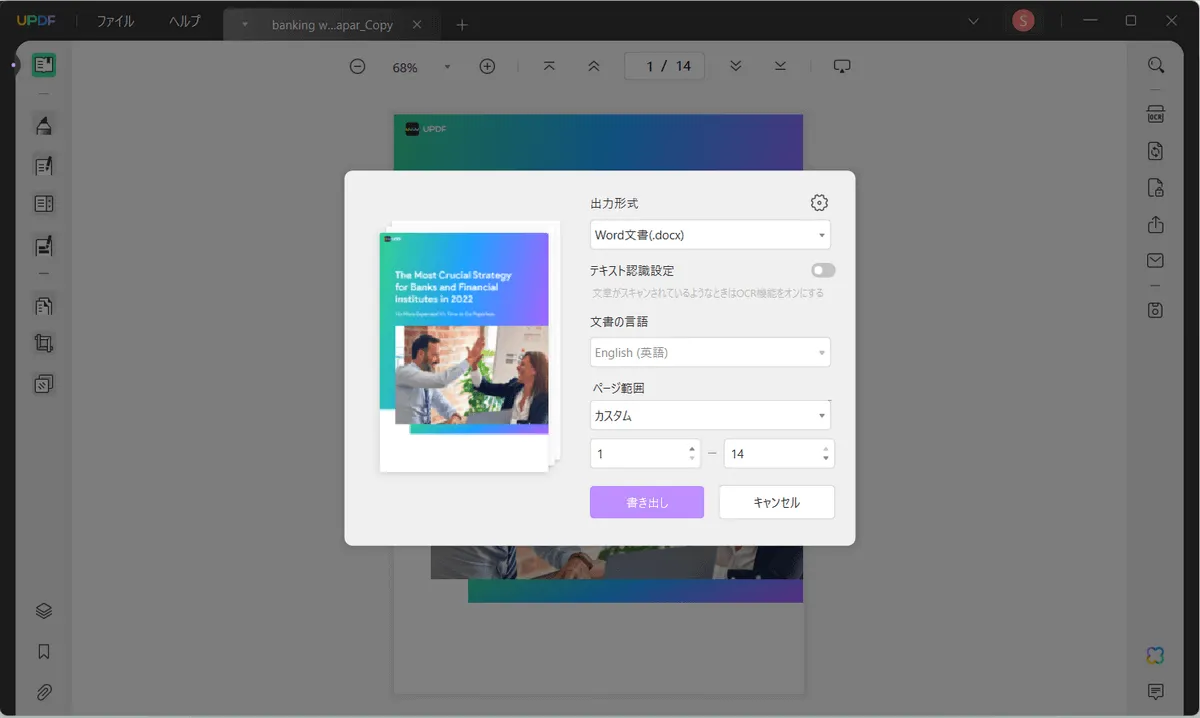Open the Attachments paperclip panel
This screenshot has height=718, width=1200.
(x=43, y=692)
